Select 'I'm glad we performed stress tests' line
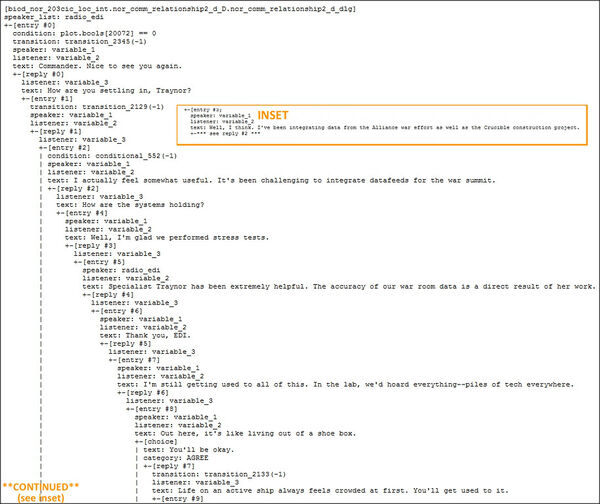Screen dimensions: 600x504 [x=167, y=238]
